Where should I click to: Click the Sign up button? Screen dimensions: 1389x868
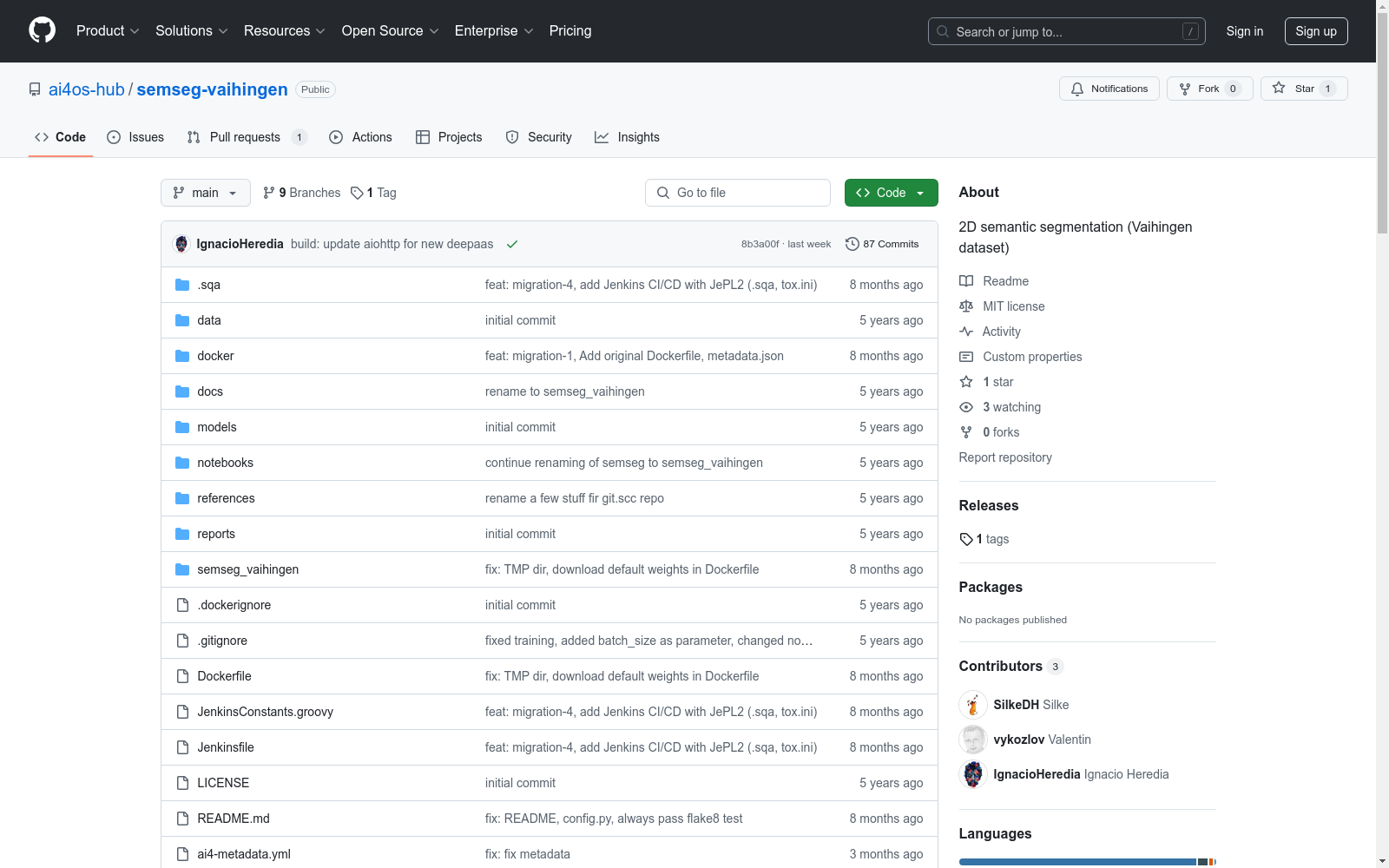pyautogui.click(x=1316, y=31)
